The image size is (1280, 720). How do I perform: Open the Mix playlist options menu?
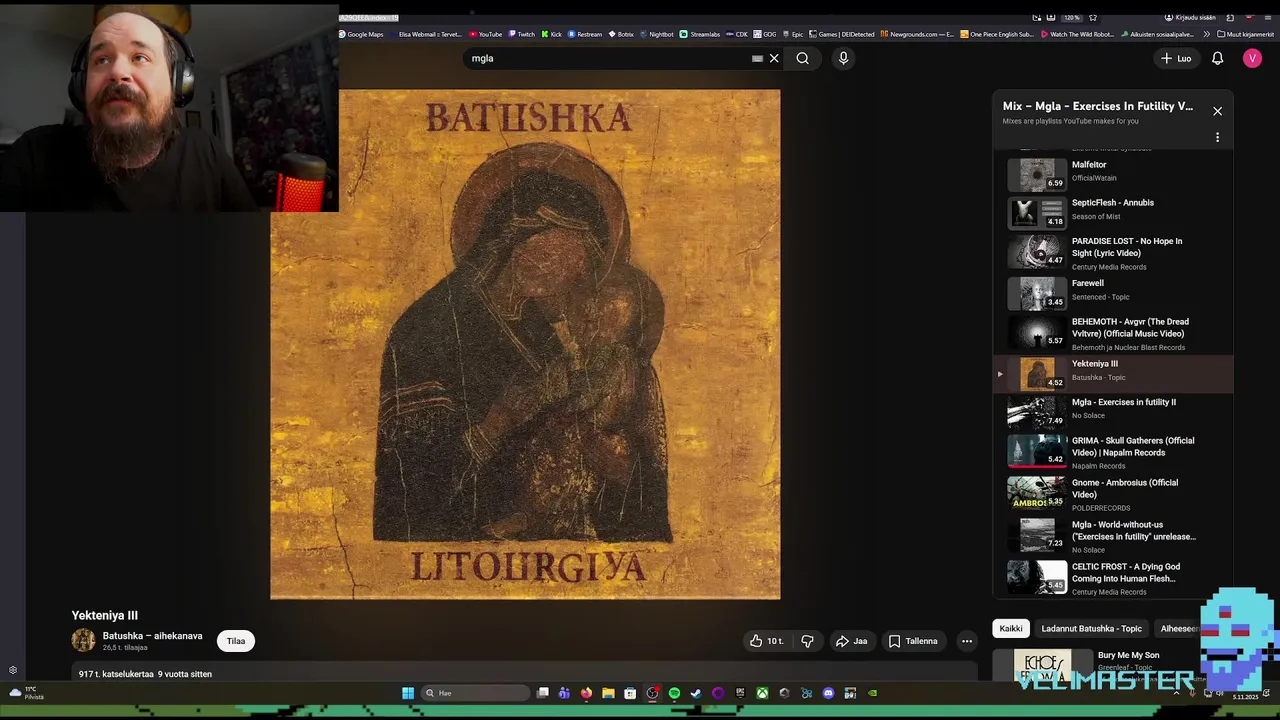(1217, 137)
